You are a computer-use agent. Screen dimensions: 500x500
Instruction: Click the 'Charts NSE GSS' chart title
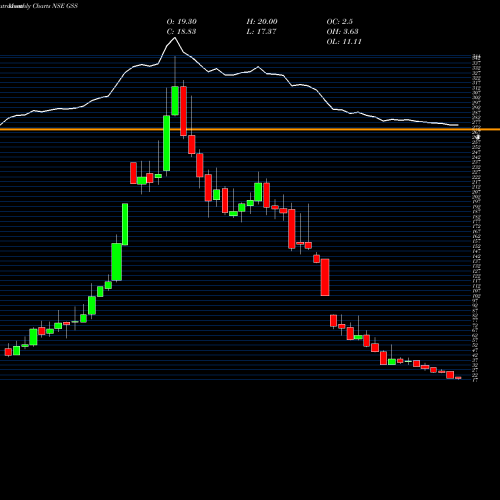55,6
